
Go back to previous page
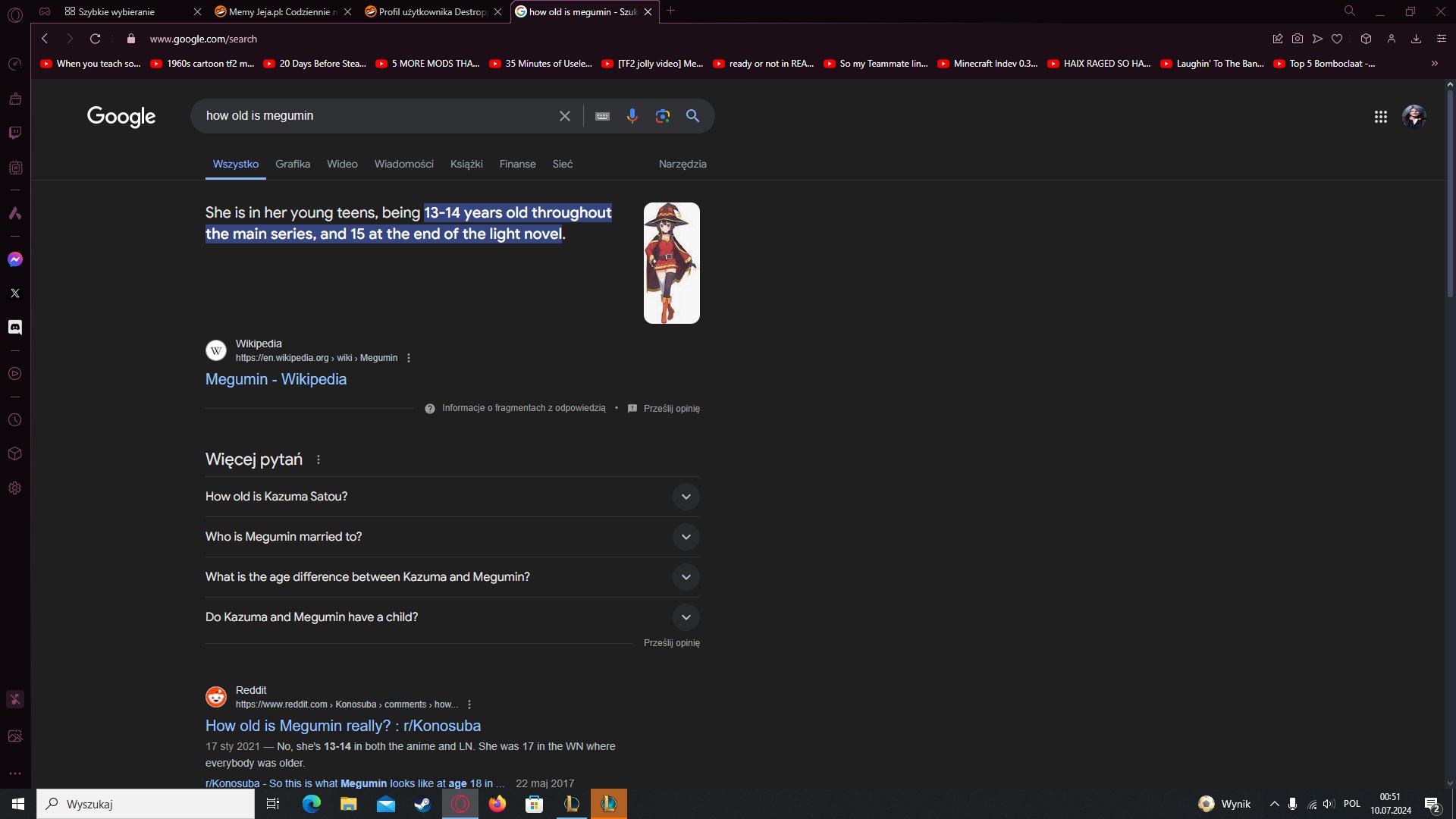pyautogui.click(x=45, y=39)
